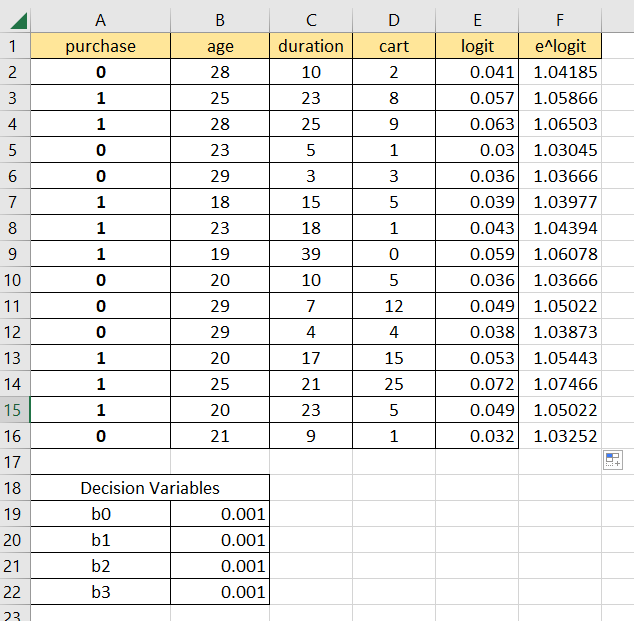634x621 pixels.
Task: Select e^logit cell 1.03045
Action: (560, 150)
